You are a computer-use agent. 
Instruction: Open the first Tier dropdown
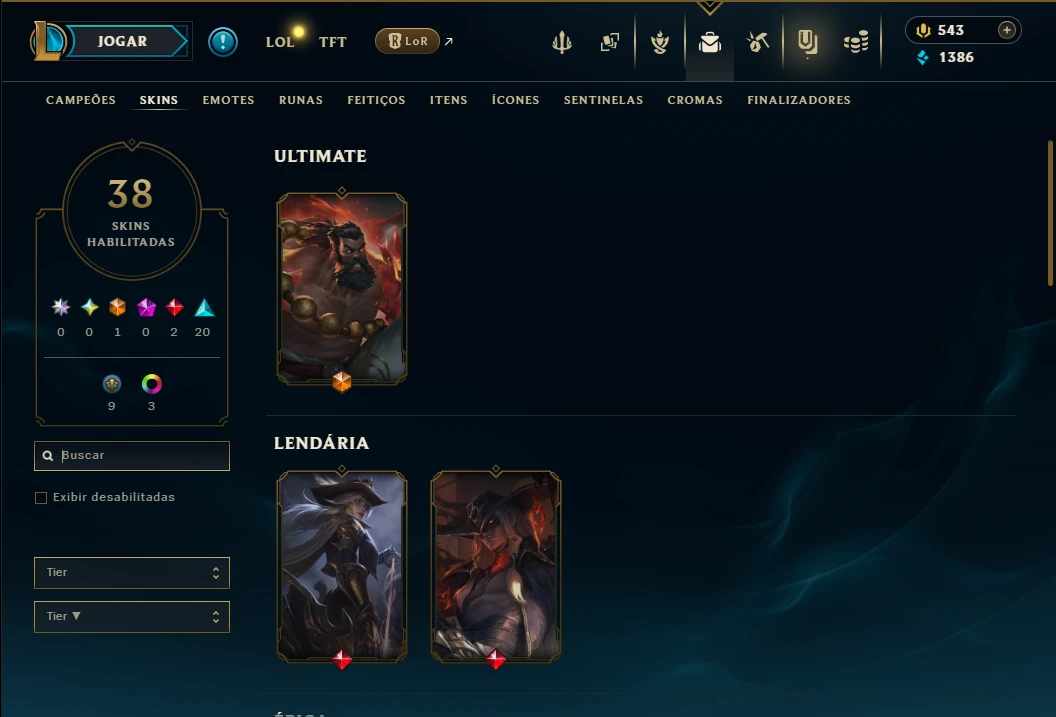132,573
